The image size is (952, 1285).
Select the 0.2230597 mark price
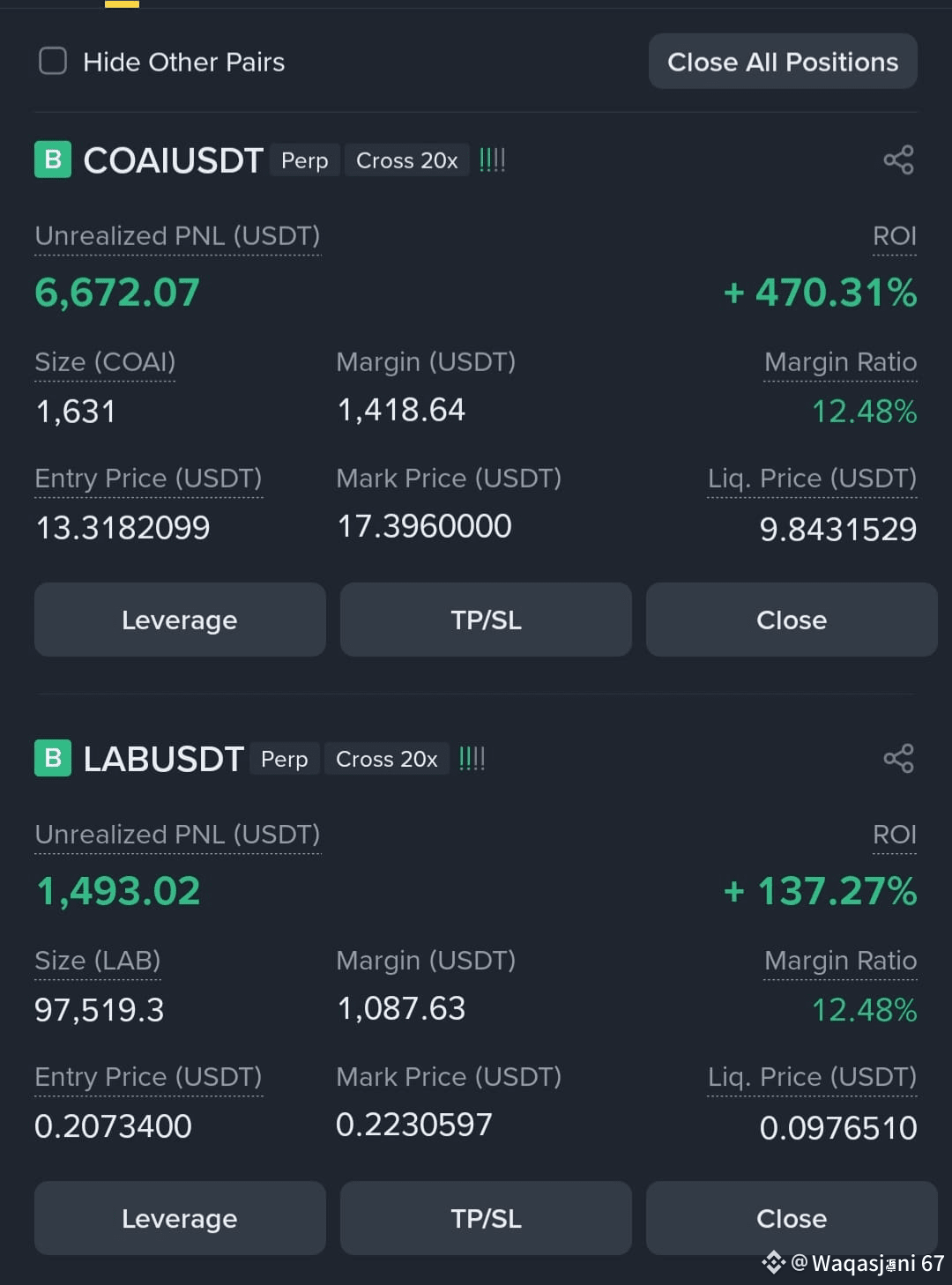click(x=414, y=1125)
